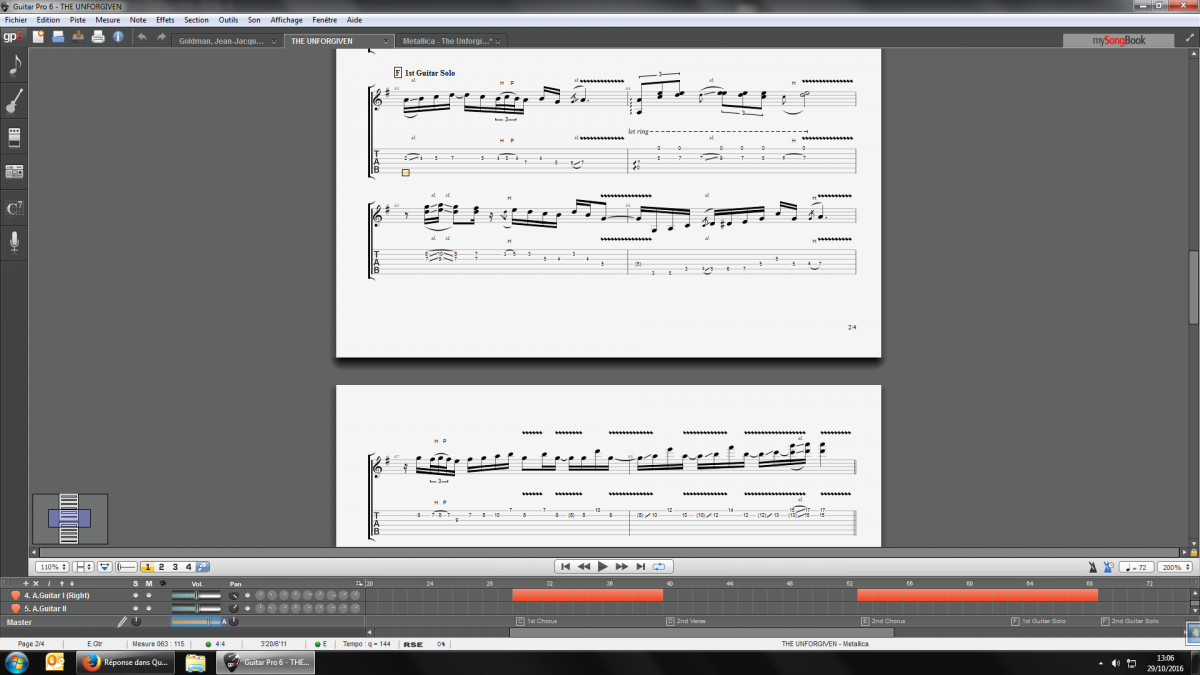Click the eye visibility icon in track header
The width and height of the screenshot is (1200, 675).
click(163, 583)
